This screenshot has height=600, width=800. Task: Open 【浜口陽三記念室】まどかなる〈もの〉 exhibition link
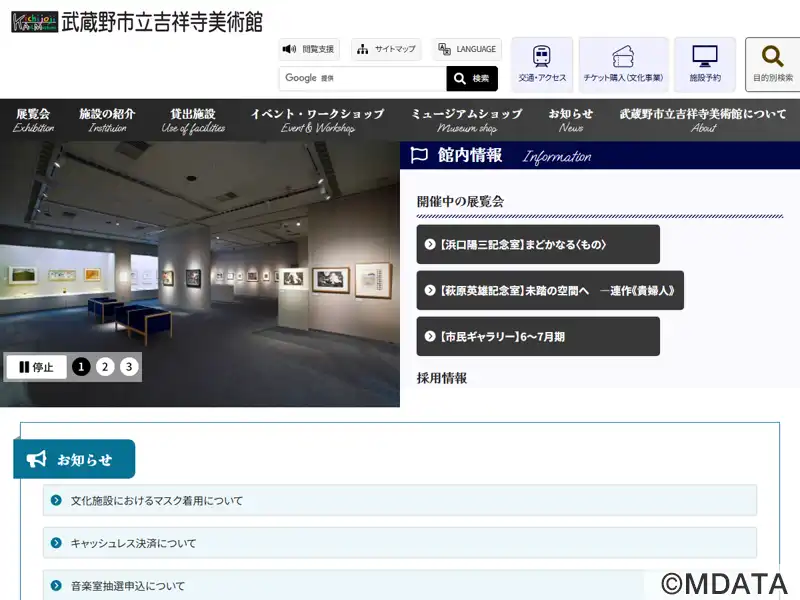(538, 244)
